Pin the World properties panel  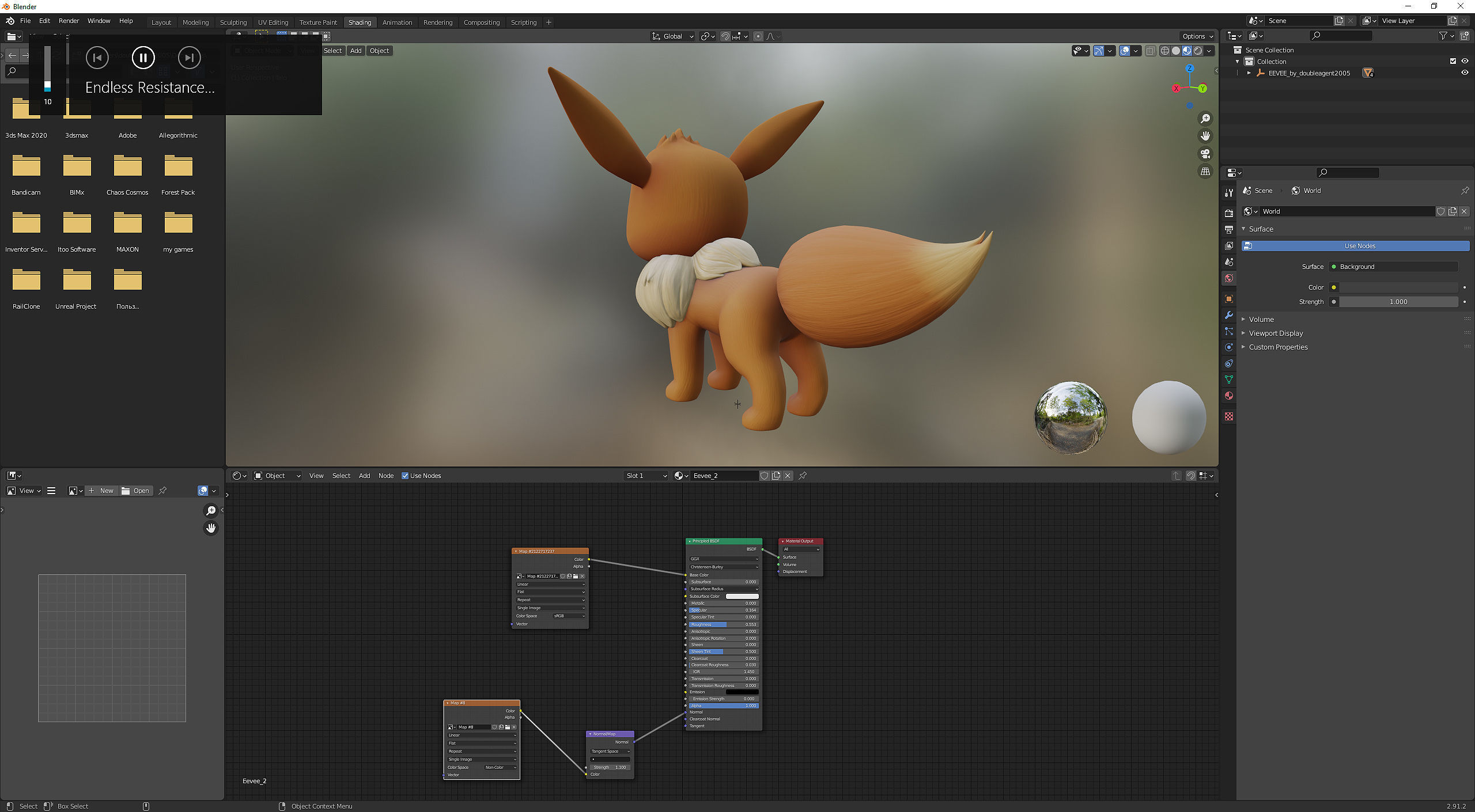point(1465,191)
